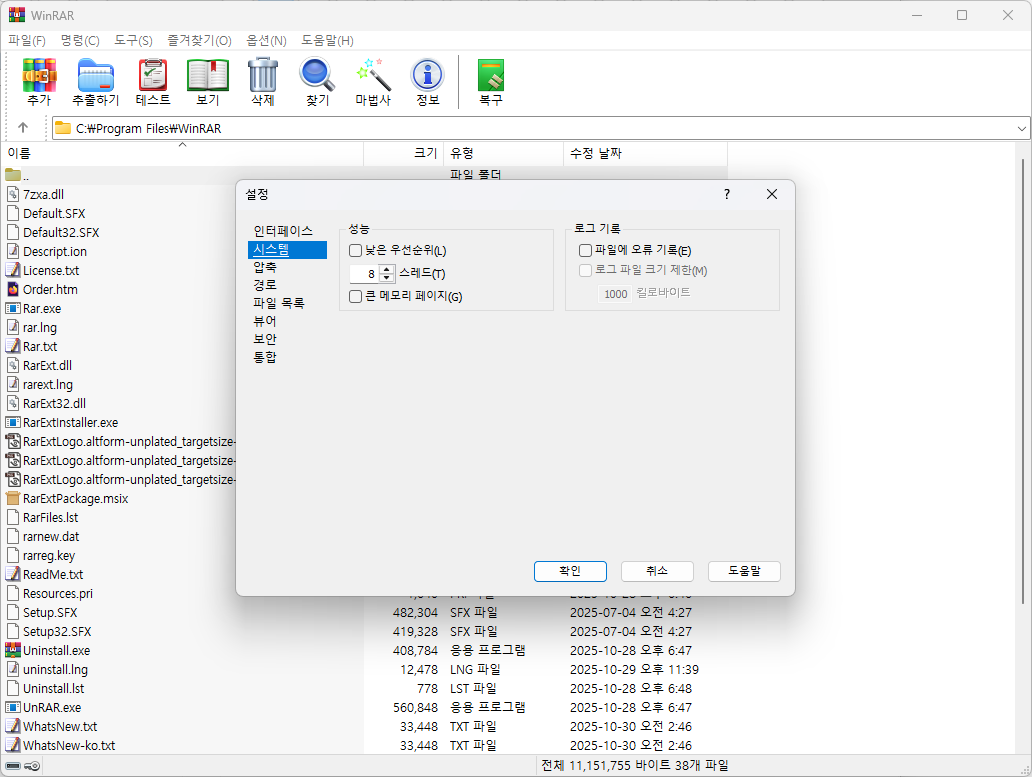Click the Rar.exe file icon

point(13,308)
